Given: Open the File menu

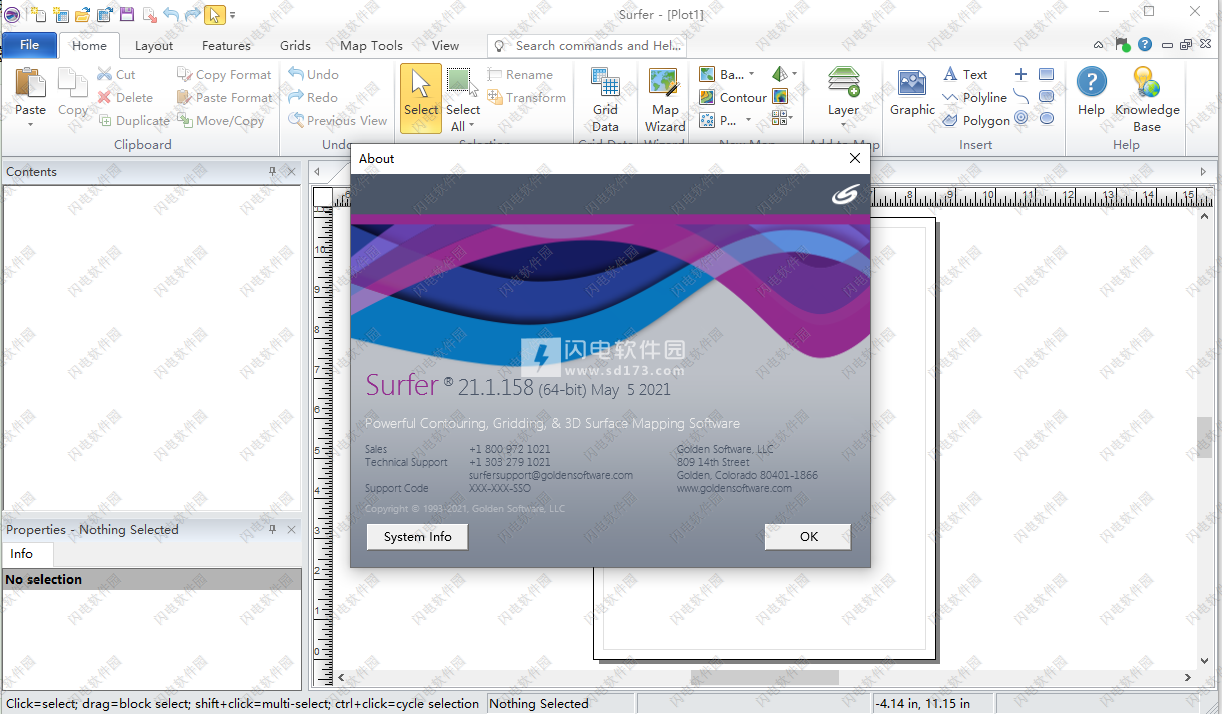Looking at the screenshot, I should pos(29,45).
